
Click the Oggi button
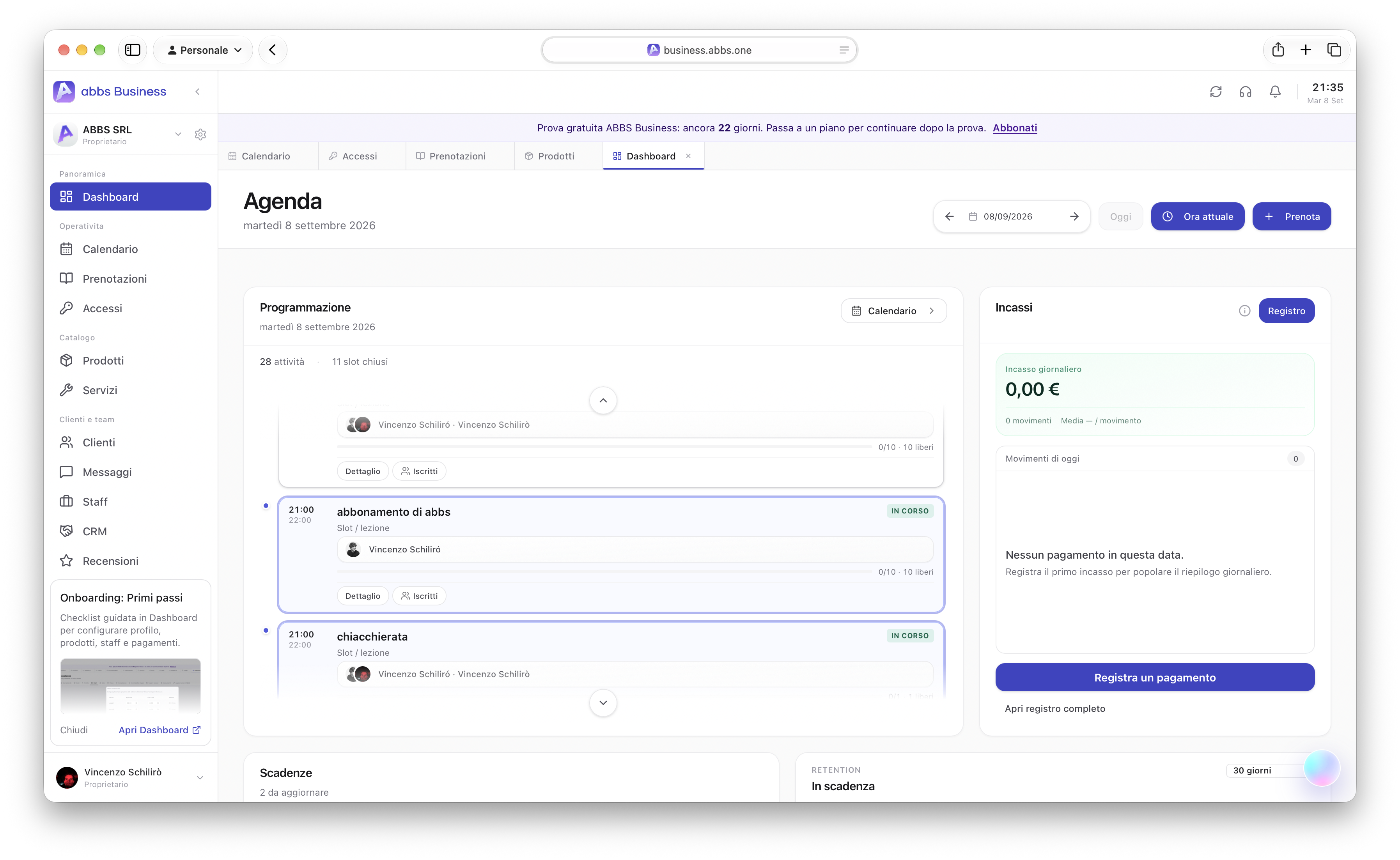pyautogui.click(x=1120, y=217)
